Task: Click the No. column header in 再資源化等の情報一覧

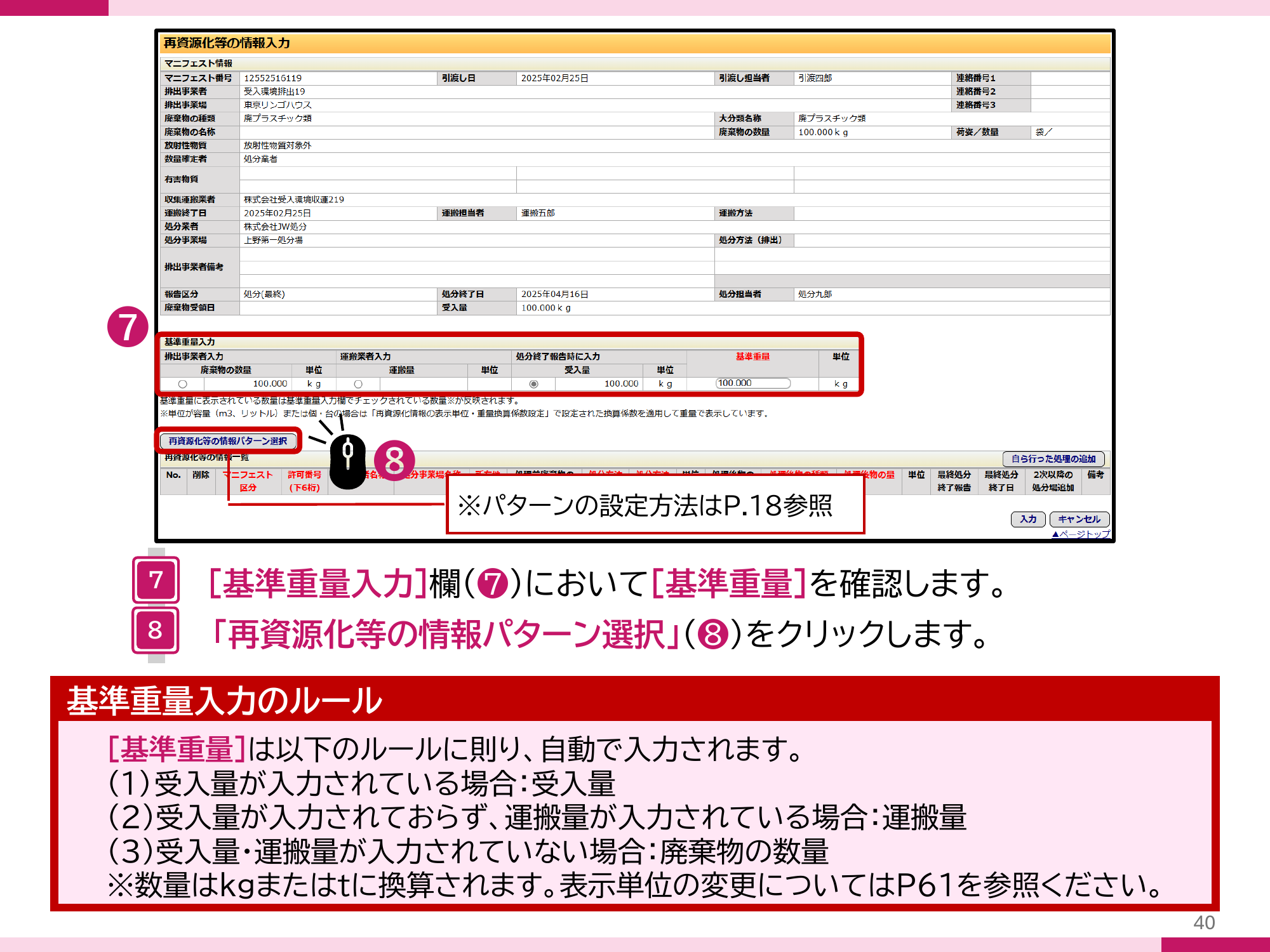Action: [173, 475]
